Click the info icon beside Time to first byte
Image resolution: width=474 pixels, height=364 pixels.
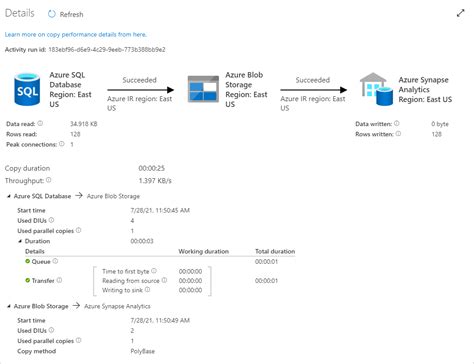(x=154, y=271)
